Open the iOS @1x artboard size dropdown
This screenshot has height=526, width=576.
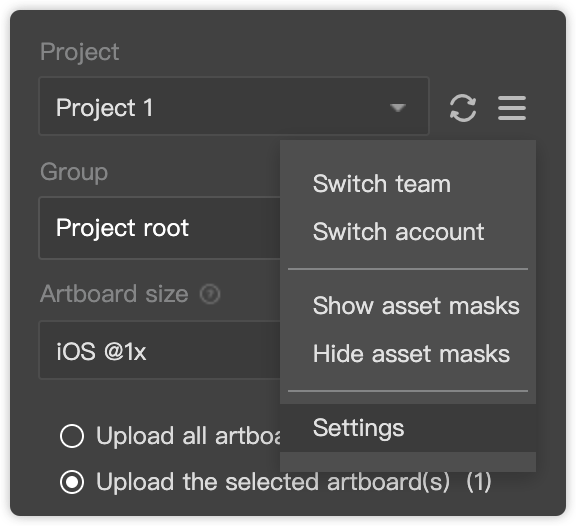159,350
